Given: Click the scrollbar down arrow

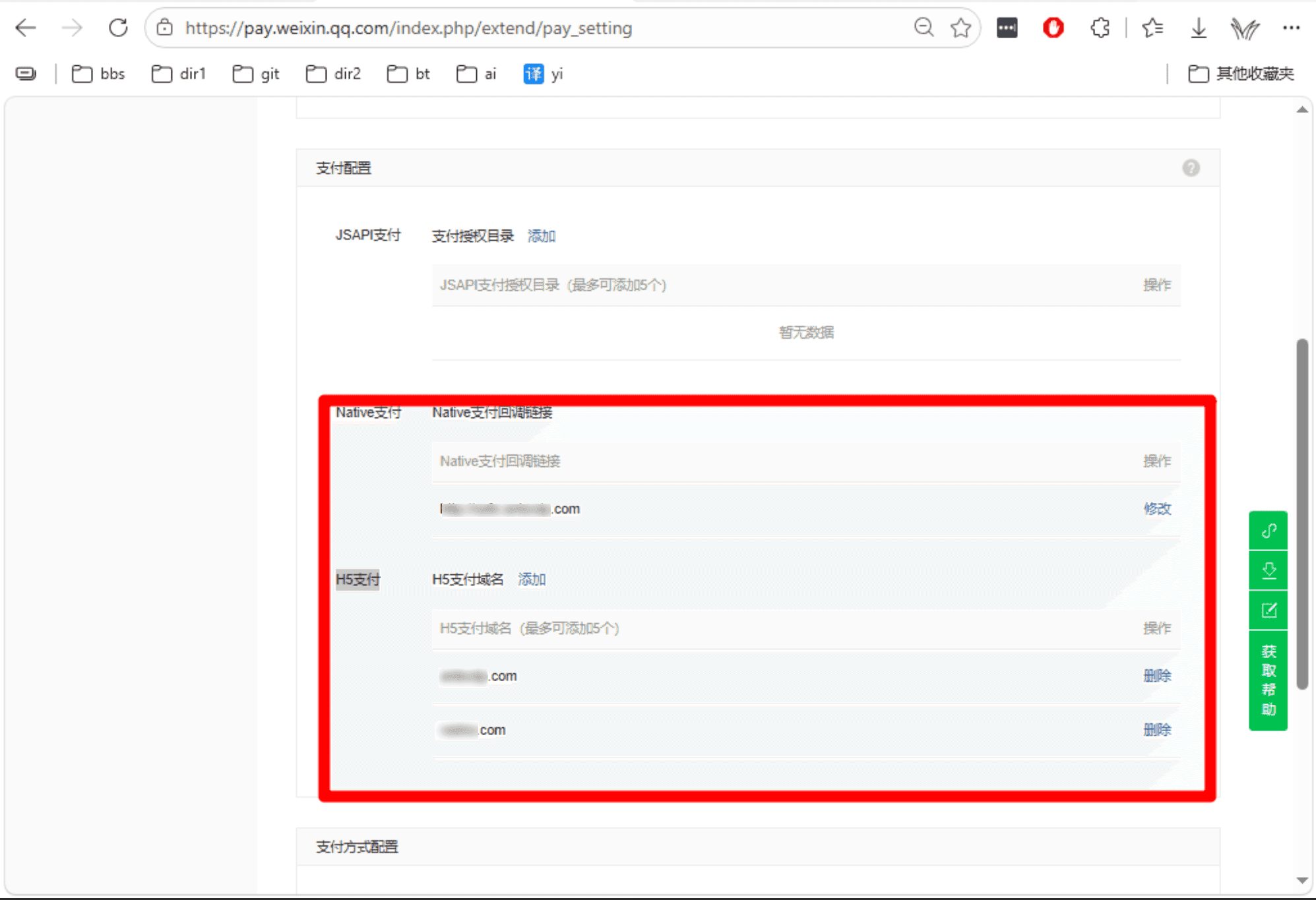Looking at the screenshot, I should (x=1301, y=880).
